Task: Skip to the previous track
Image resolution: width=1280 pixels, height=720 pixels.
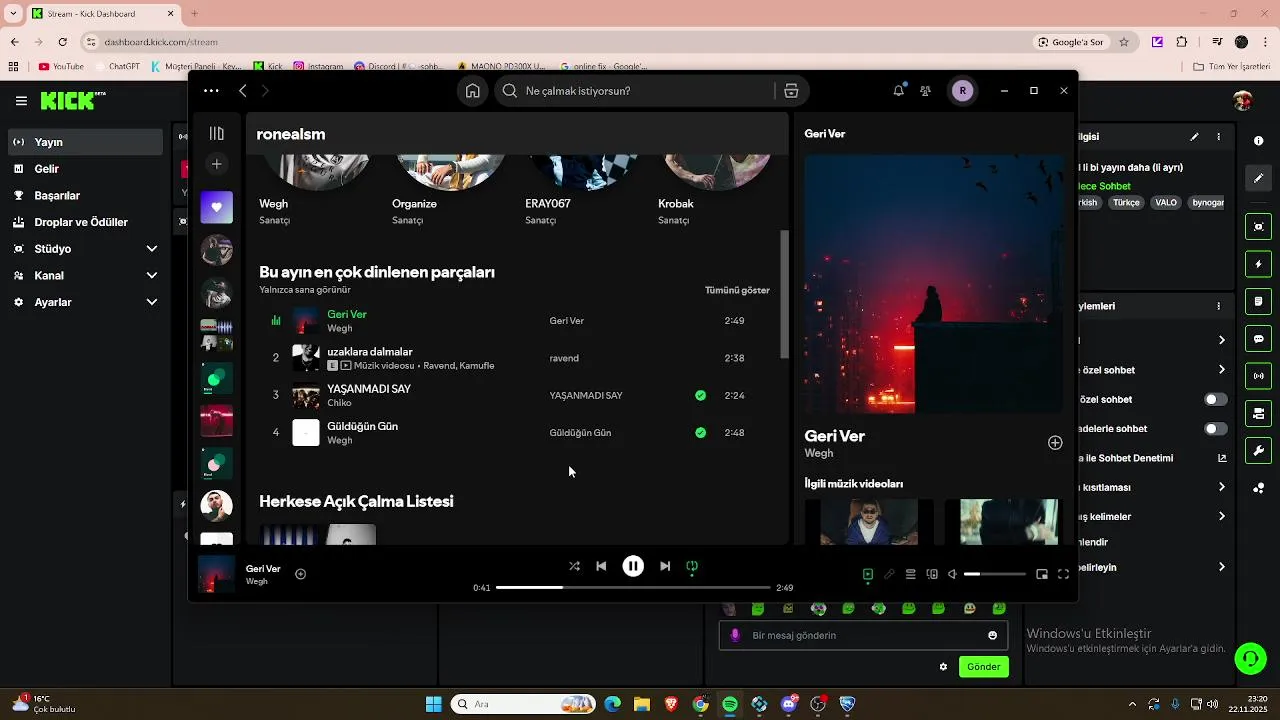Action: click(601, 566)
